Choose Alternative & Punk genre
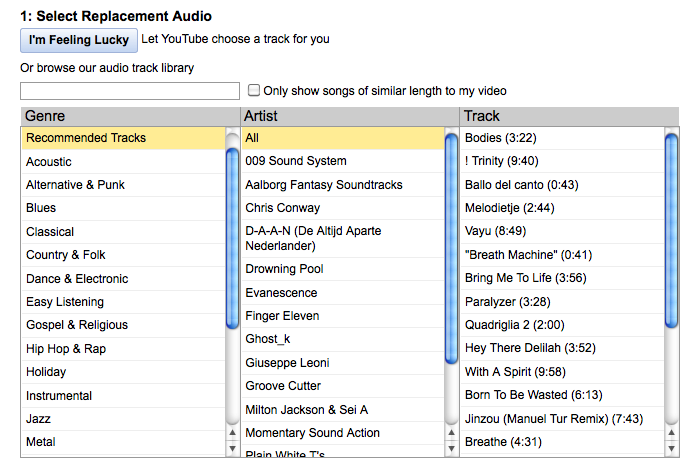The width and height of the screenshot is (690, 463). (x=75, y=185)
